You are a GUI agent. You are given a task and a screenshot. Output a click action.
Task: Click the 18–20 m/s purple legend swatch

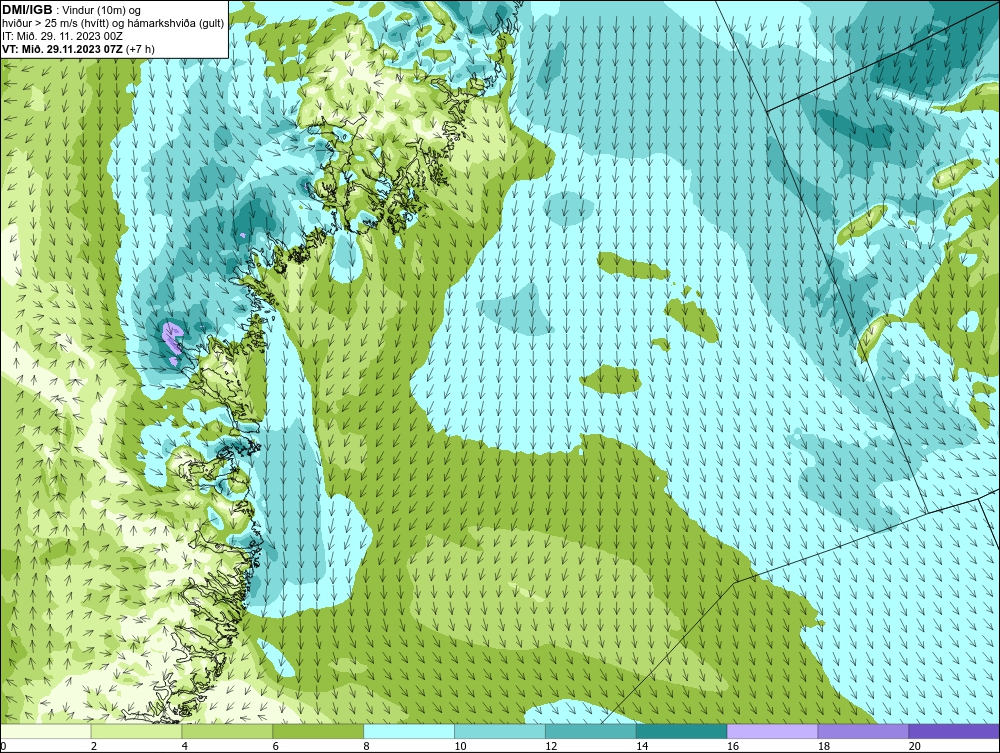[x=863, y=731]
